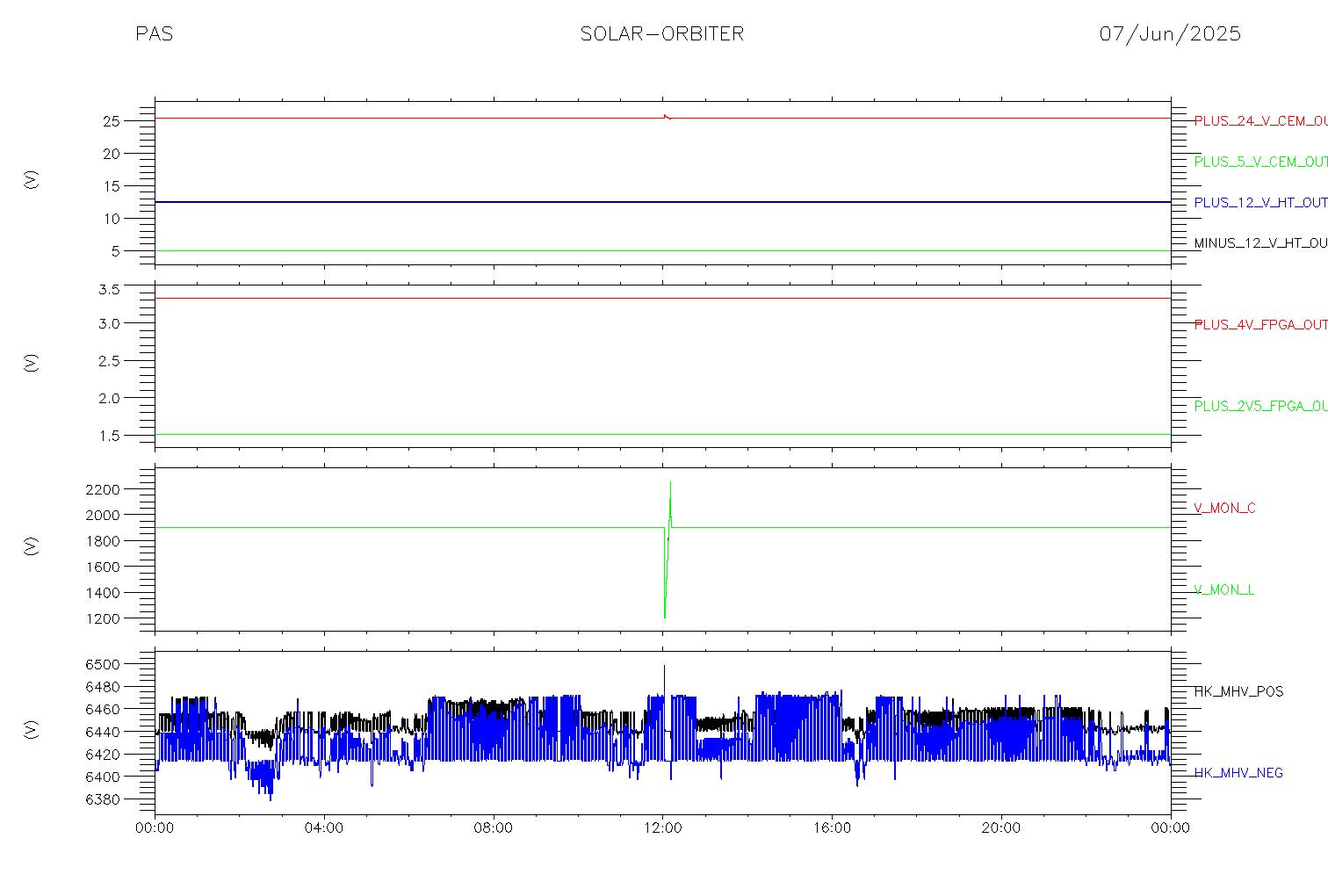
Task: Select the PLUS_5_V_CEM_OUT legend label
Action: pos(1260,162)
